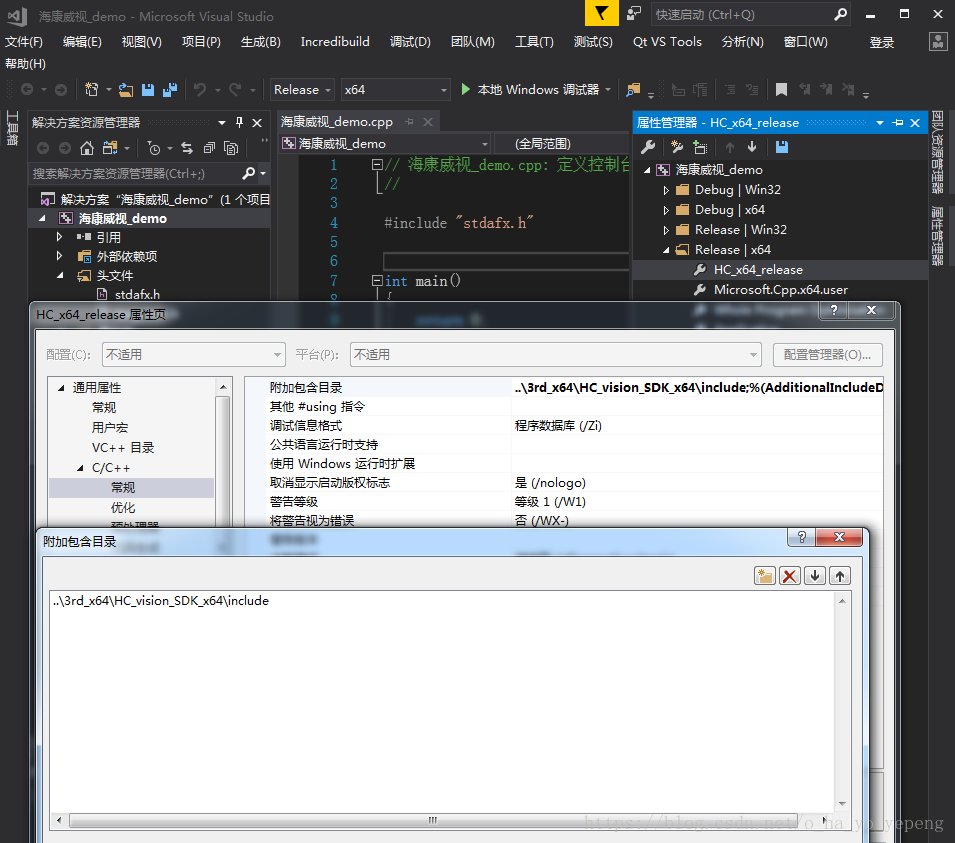Open Qt VS Tools menu
955x843 pixels.
[668, 41]
